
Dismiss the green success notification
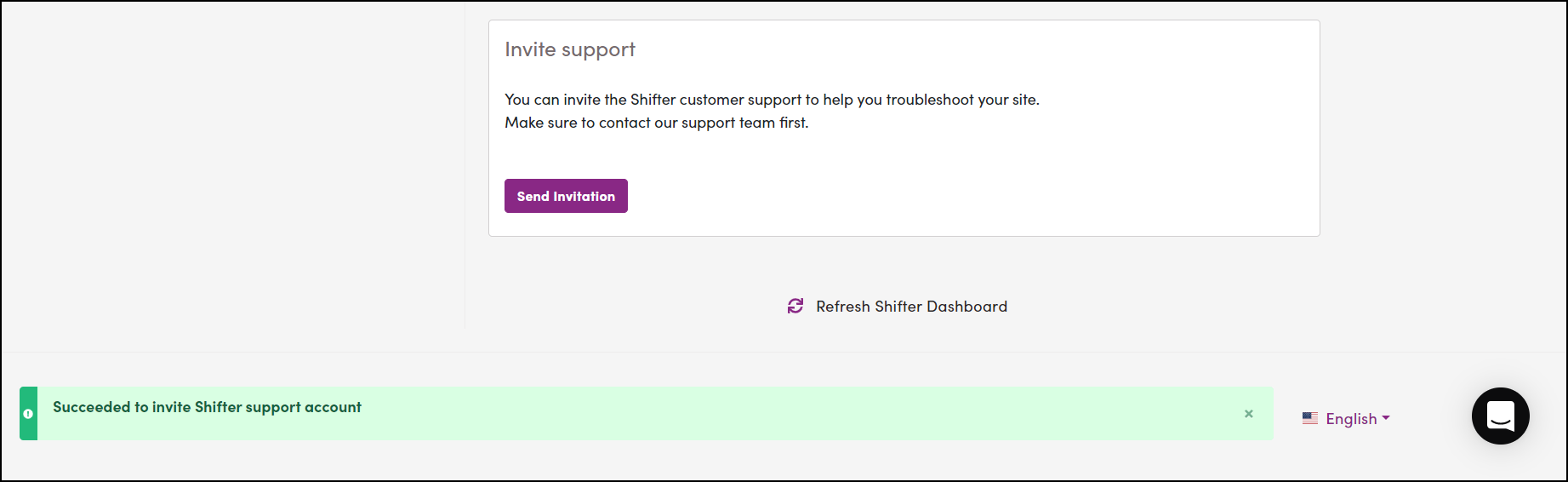tap(1249, 414)
